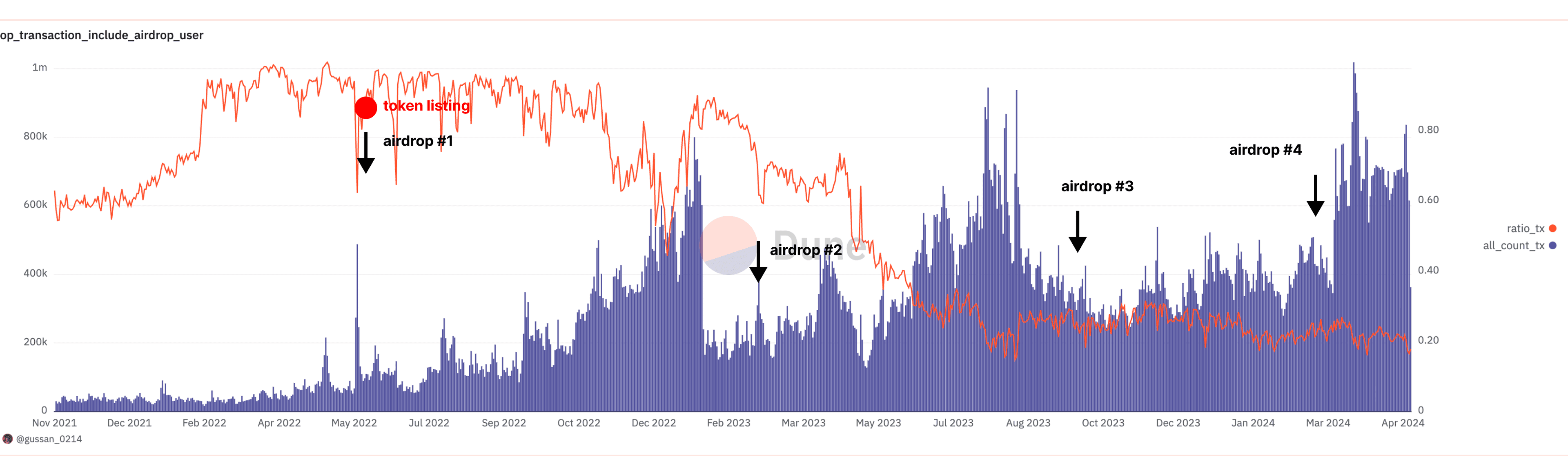Image resolution: width=1568 pixels, height=475 pixels.
Task: Click the 800k left axis value
Action: click(x=35, y=136)
